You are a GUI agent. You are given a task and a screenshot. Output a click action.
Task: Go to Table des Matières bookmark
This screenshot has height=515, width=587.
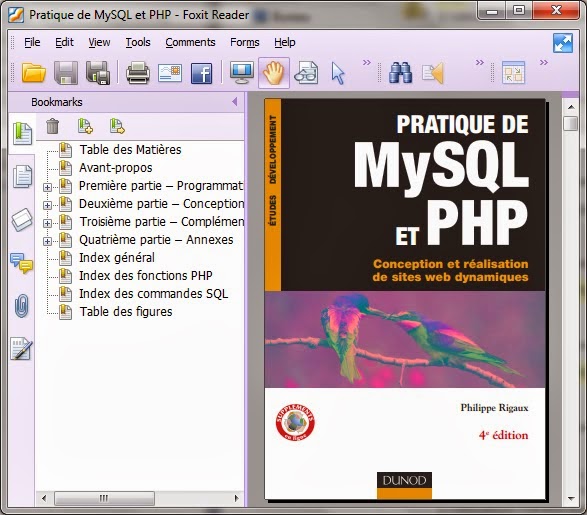click(130, 150)
